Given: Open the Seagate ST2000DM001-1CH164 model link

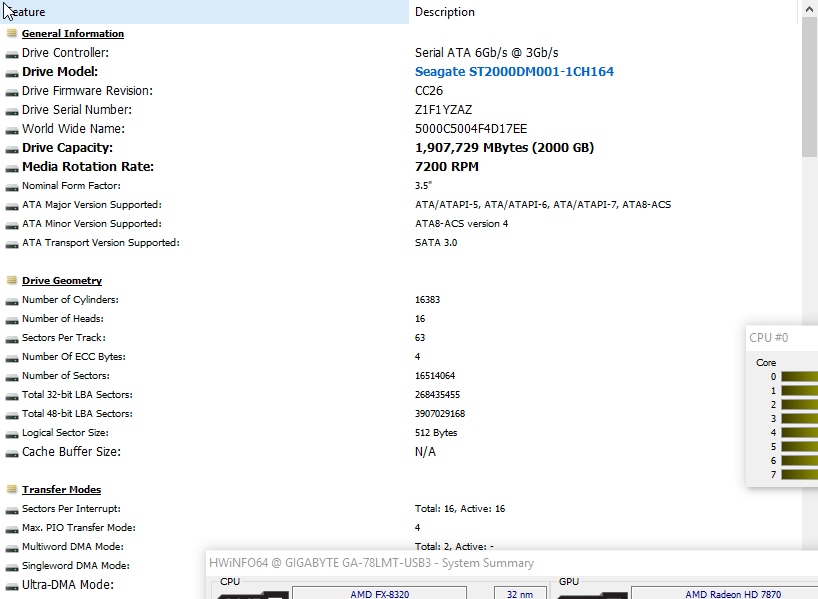Looking at the screenshot, I should 514,71.
